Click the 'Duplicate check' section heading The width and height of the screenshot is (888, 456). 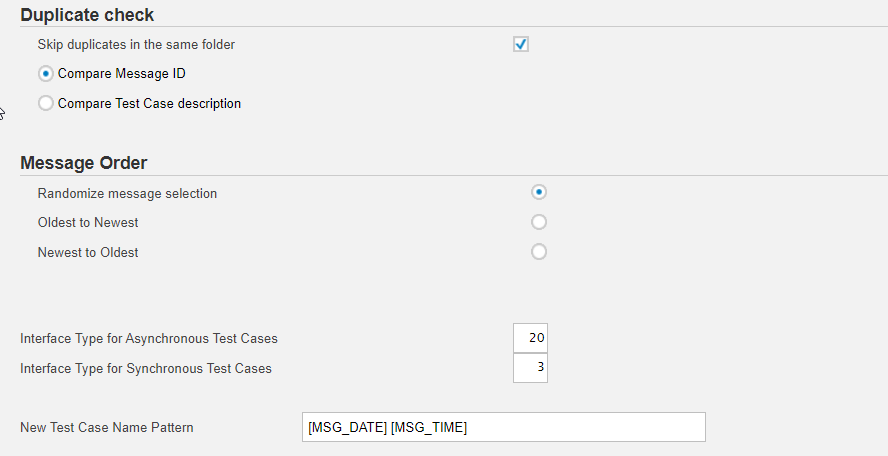point(87,15)
